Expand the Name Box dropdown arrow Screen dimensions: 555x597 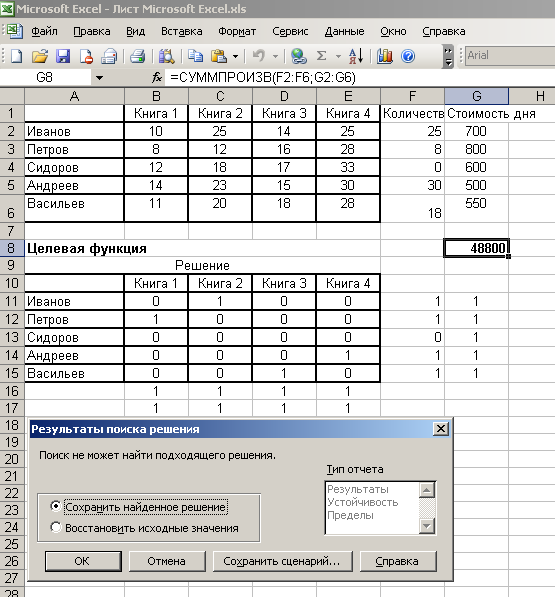click(99, 78)
